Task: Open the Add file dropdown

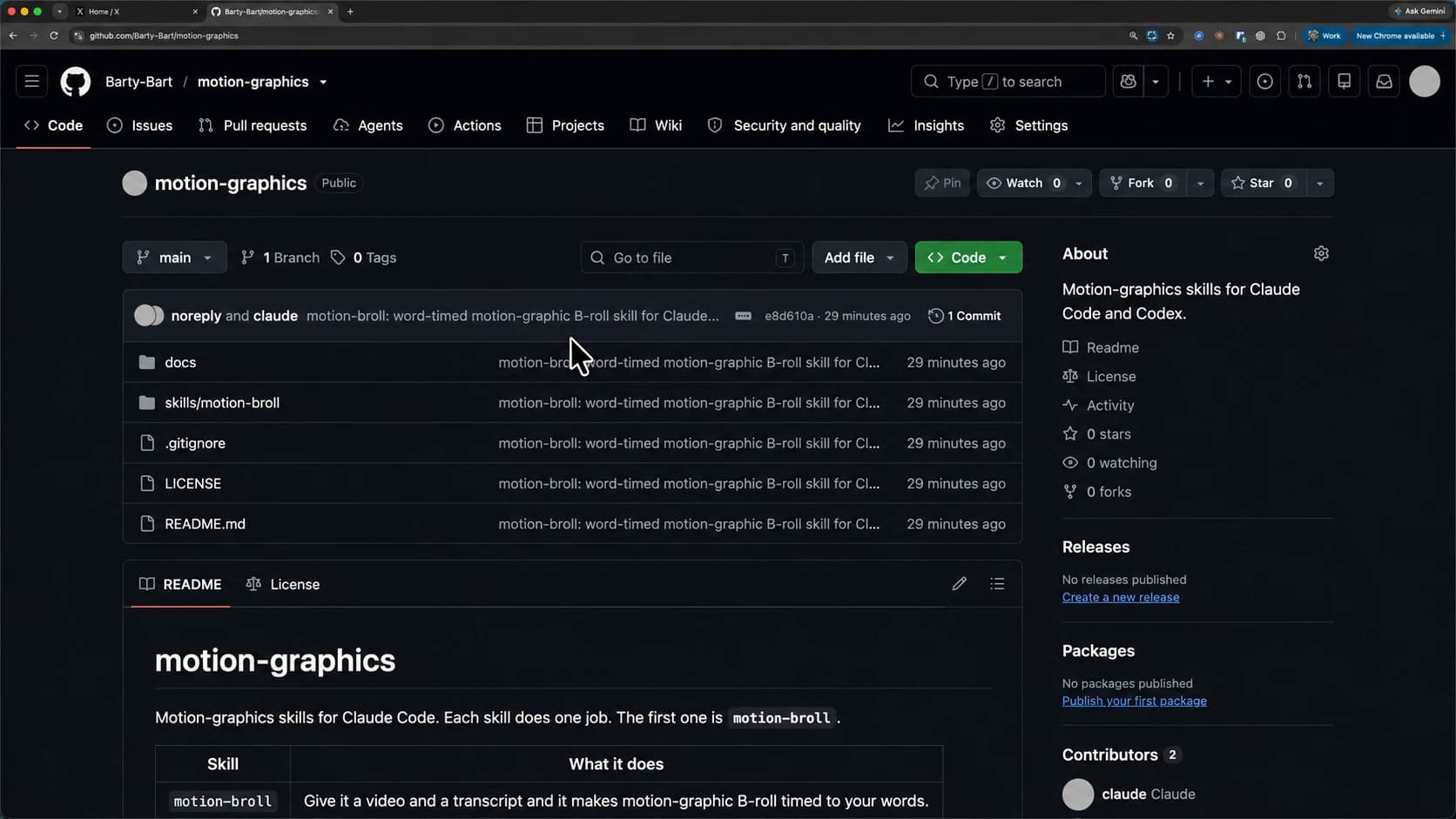Action: click(x=859, y=258)
